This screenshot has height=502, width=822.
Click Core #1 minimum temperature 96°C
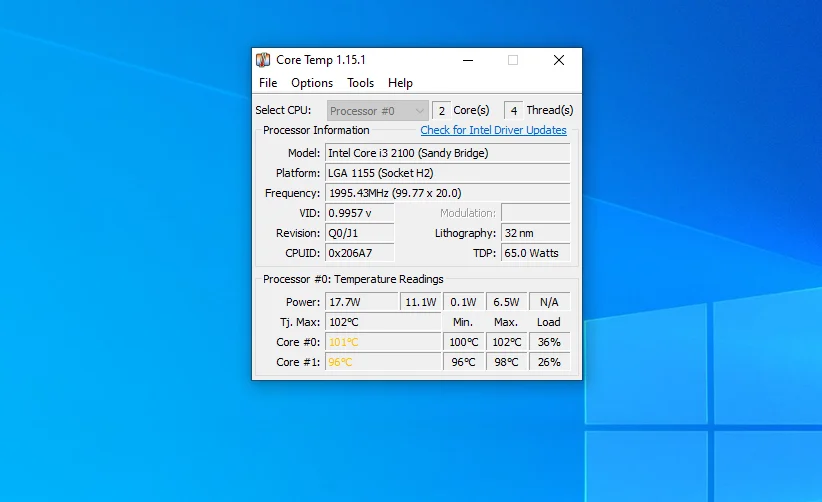coord(463,362)
